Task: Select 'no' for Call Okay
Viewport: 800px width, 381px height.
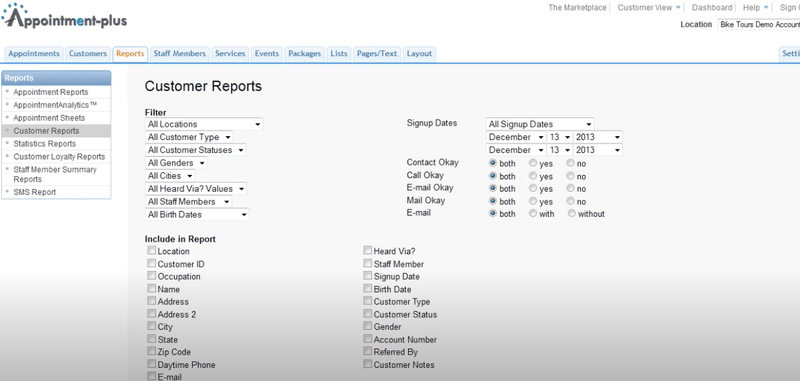Action: [x=570, y=176]
